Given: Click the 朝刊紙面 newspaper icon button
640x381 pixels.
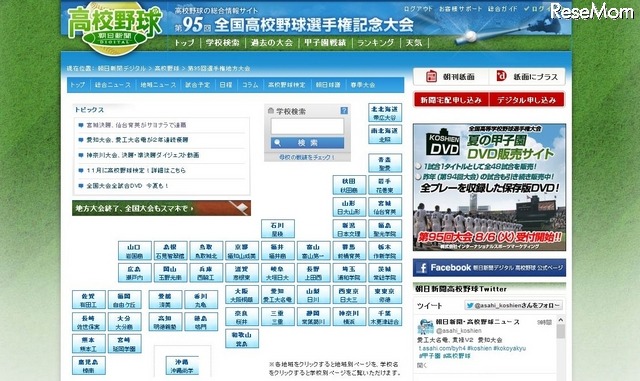Looking at the screenshot, I should [x=451, y=76].
